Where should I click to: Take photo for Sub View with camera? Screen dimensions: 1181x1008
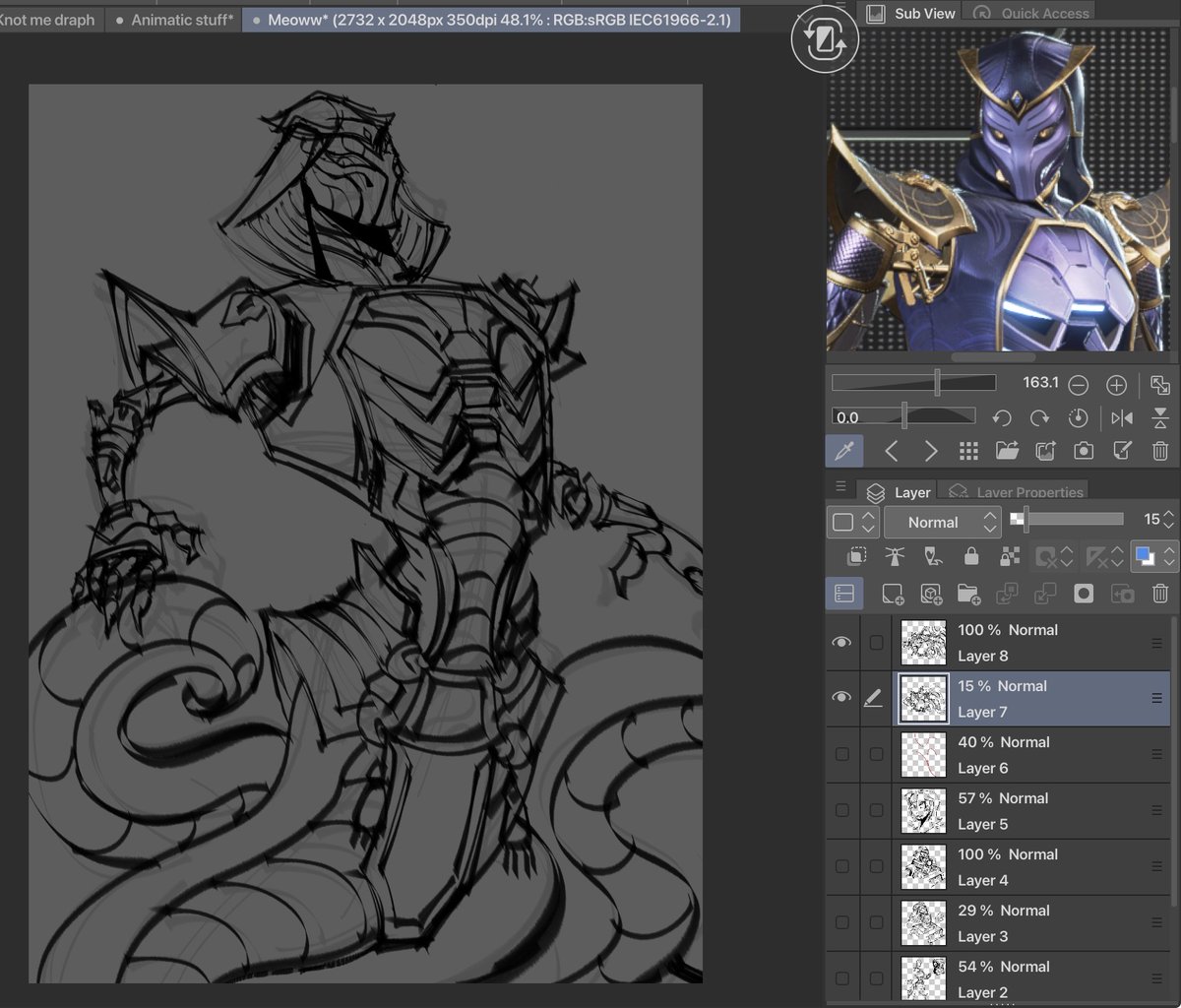pos(1084,451)
